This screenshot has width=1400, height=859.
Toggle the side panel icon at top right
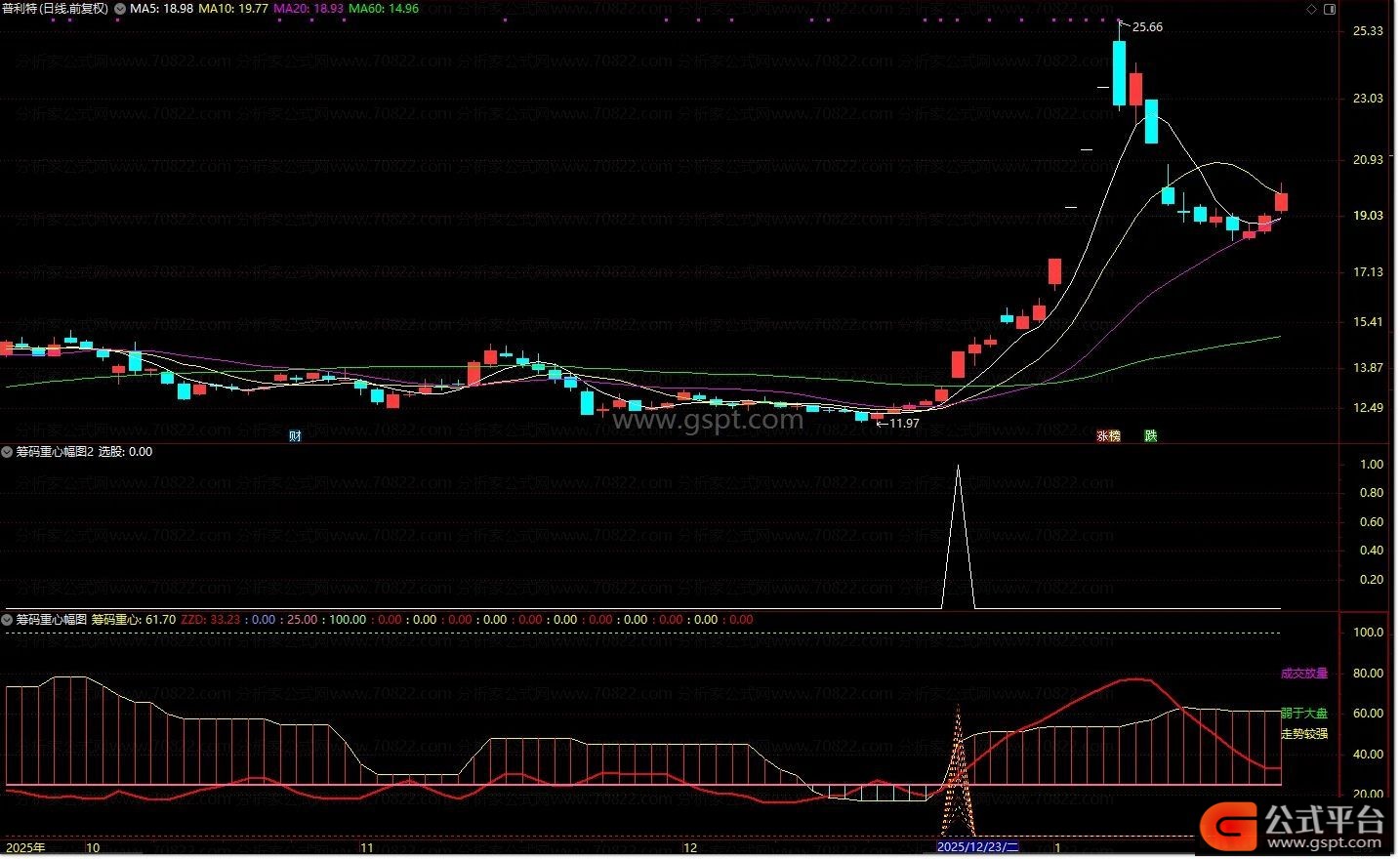click(1329, 9)
